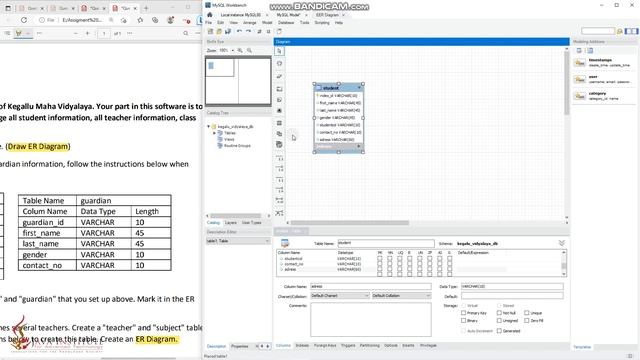This screenshot has height=360, width=640.
Task: Select the pointer tool in diagram toolbar
Action: [279, 51]
